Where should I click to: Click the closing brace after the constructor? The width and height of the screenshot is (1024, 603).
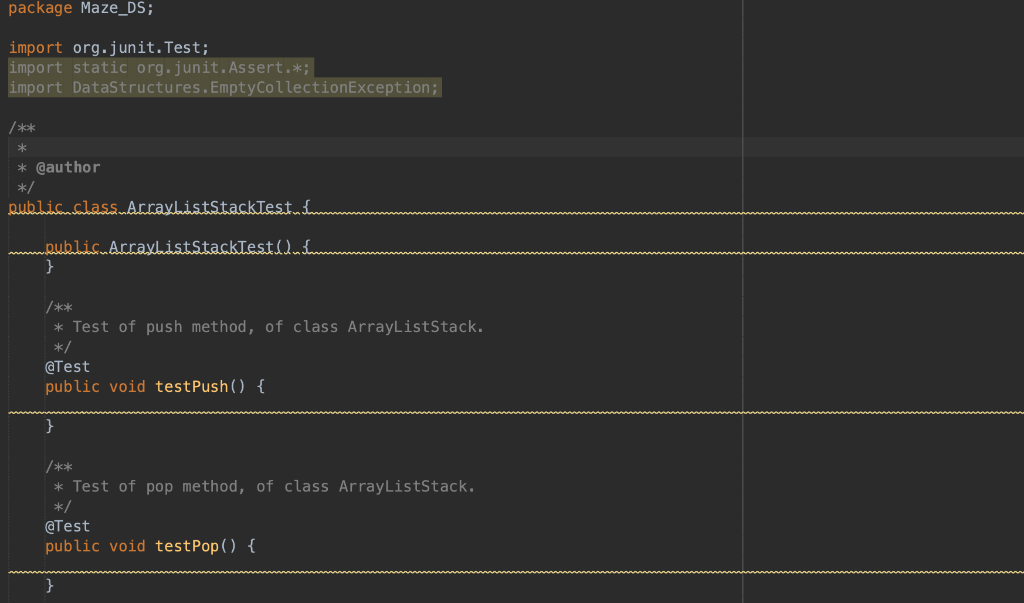click(48, 266)
